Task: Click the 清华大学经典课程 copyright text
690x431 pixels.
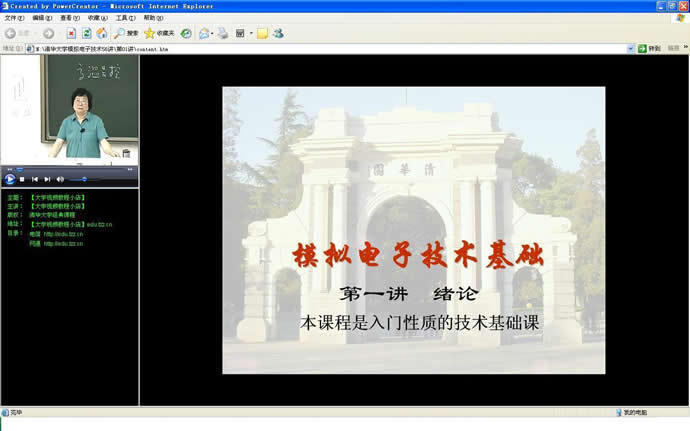Action: tap(52, 215)
